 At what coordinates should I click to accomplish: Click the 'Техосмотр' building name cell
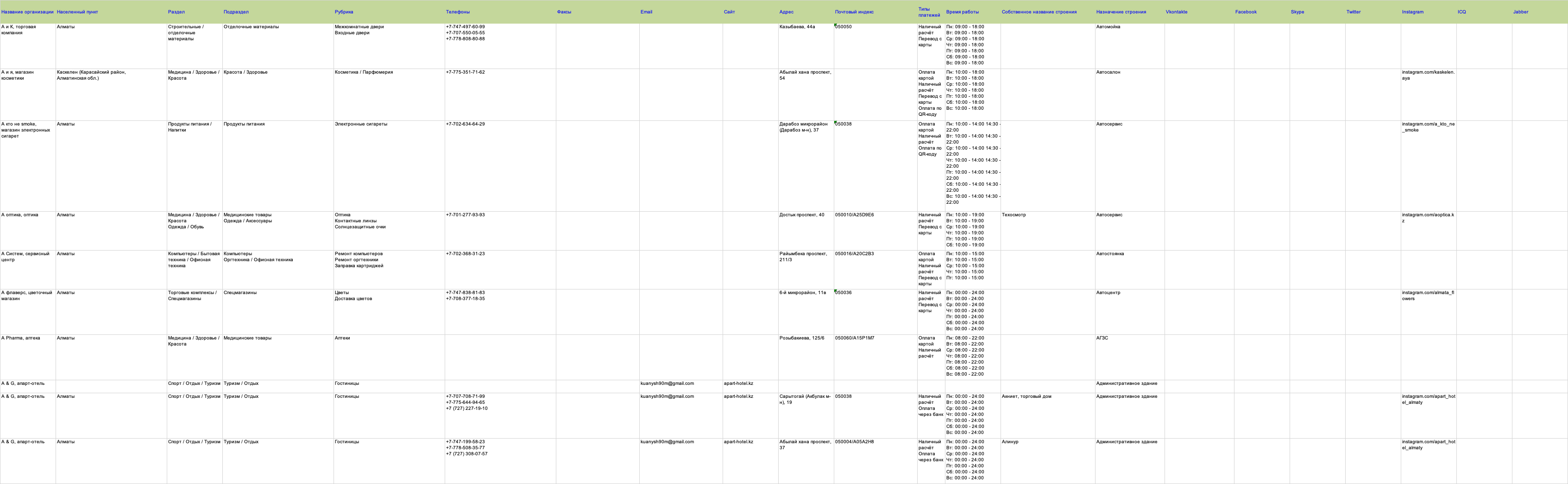coord(1047,231)
